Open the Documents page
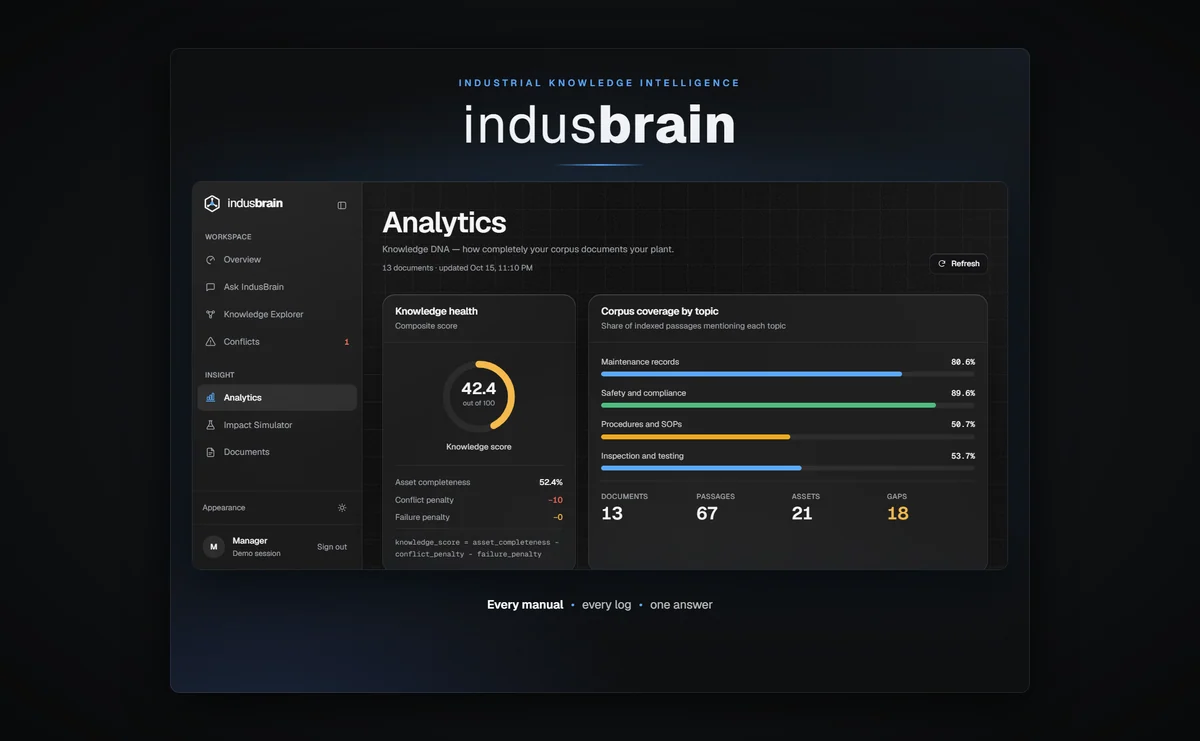Image resolution: width=1200 pixels, height=741 pixels. click(x=277, y=452)
